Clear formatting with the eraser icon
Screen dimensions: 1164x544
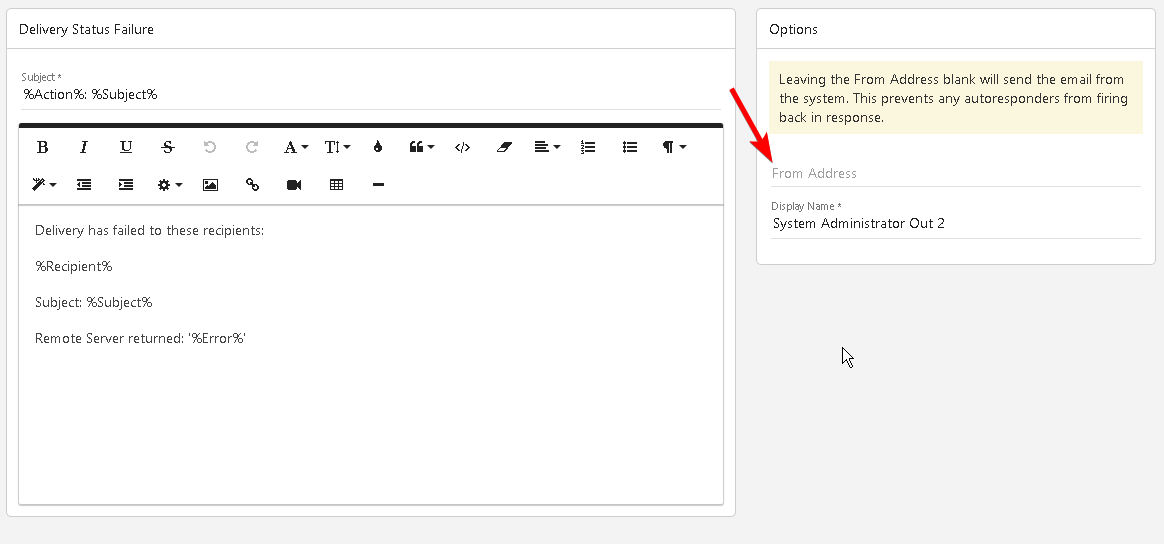504,147
